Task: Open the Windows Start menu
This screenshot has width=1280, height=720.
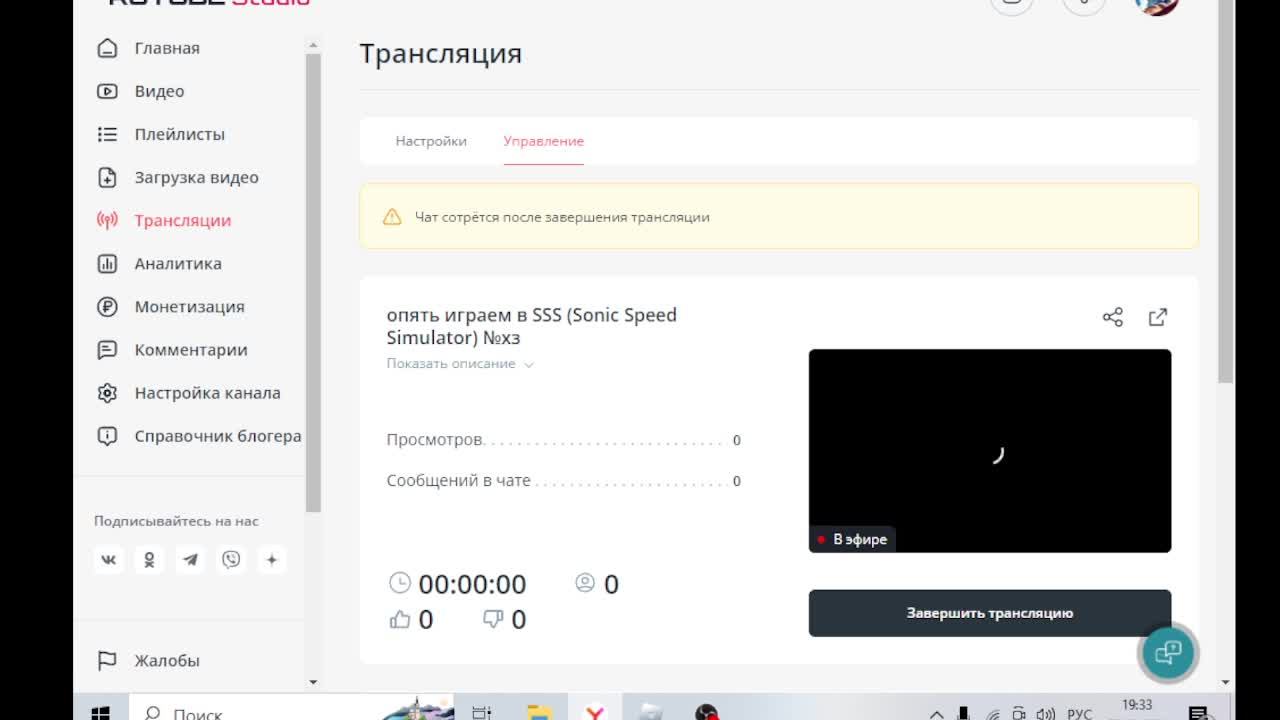Action: click(101, 712)
